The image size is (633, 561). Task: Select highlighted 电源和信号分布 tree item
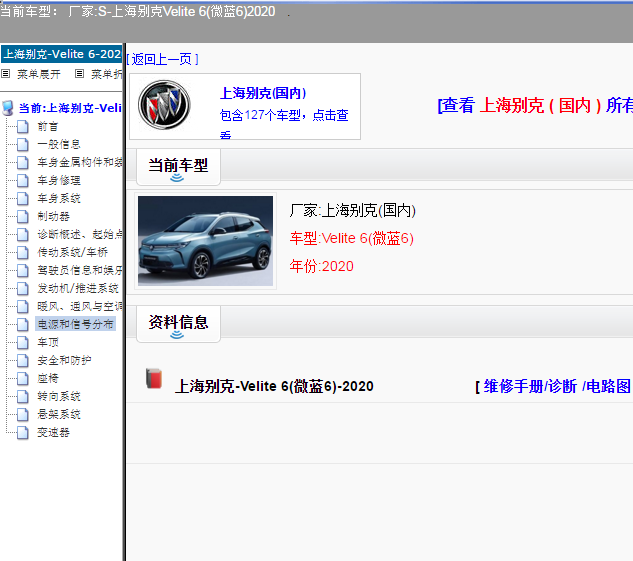pos(75,324)
